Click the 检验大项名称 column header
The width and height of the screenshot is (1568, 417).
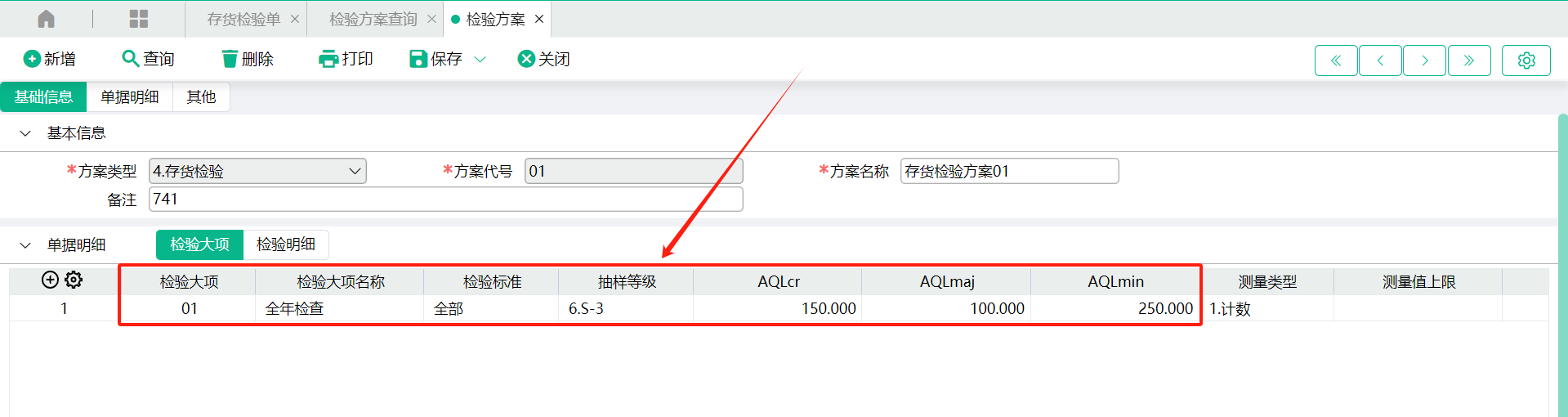(340, 281)
